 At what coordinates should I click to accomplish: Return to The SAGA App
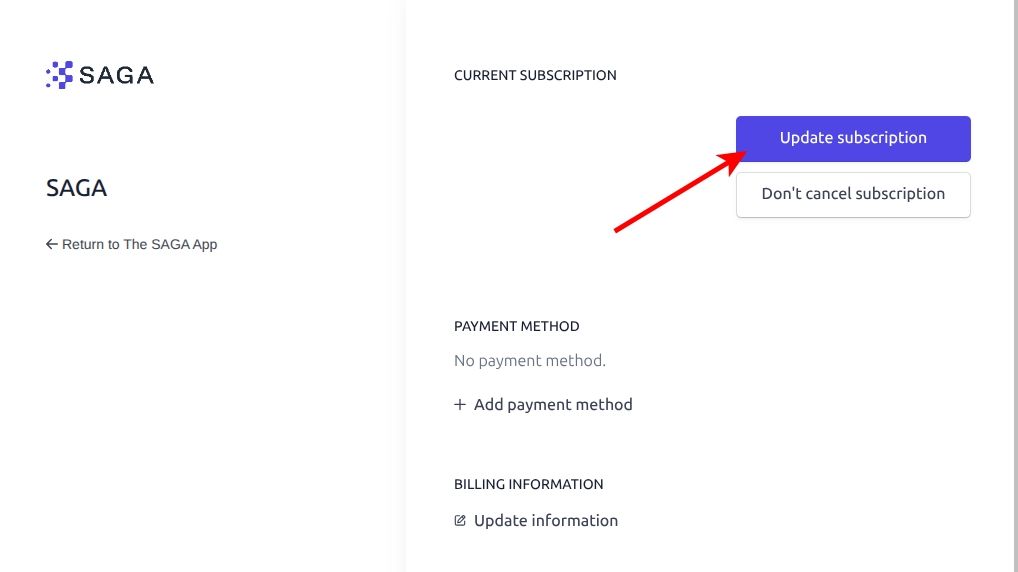[139, 244]
